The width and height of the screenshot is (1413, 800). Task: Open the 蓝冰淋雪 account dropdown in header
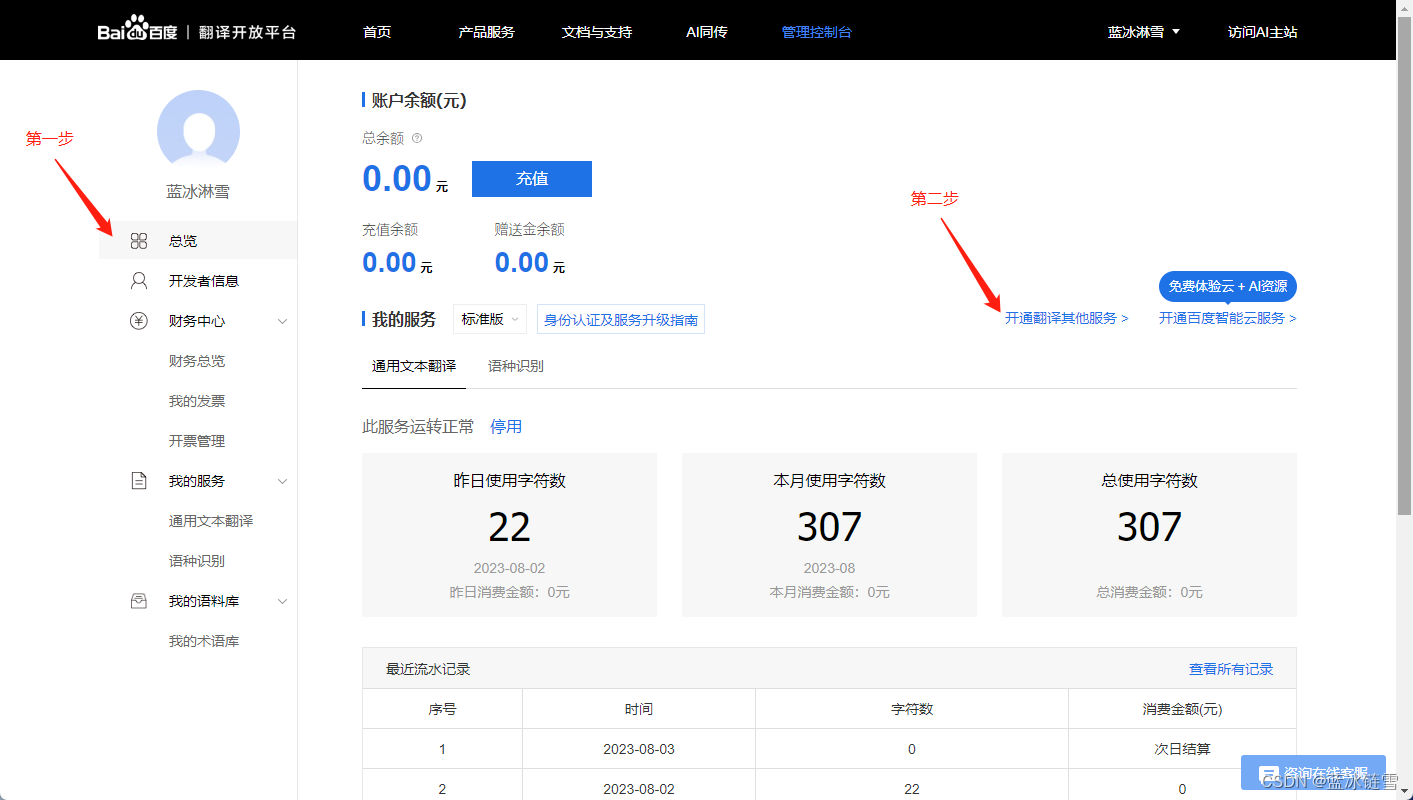1144,32
